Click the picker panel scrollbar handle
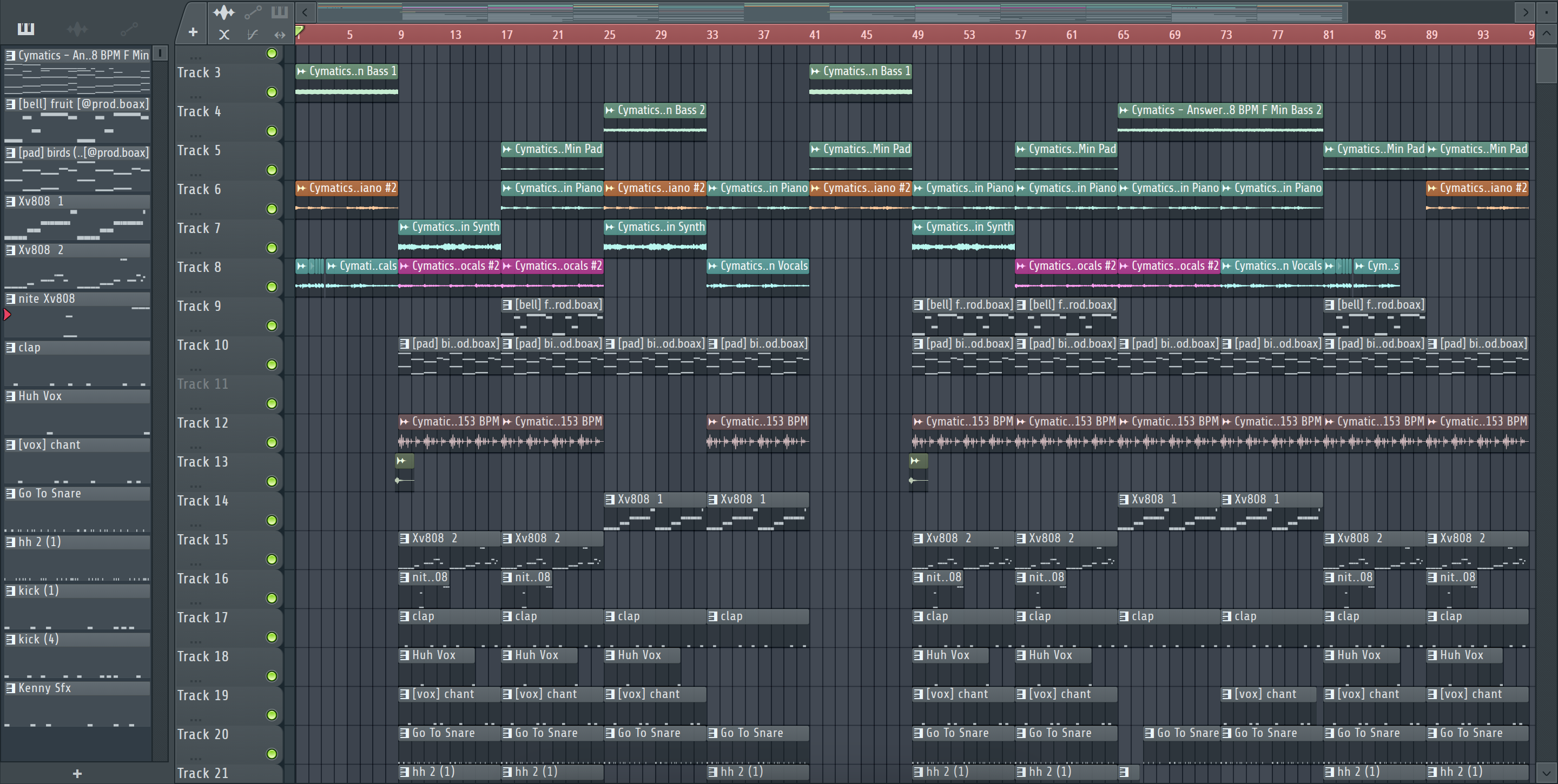The width and height of the screenshot is (1558, 784). (160, 54)
